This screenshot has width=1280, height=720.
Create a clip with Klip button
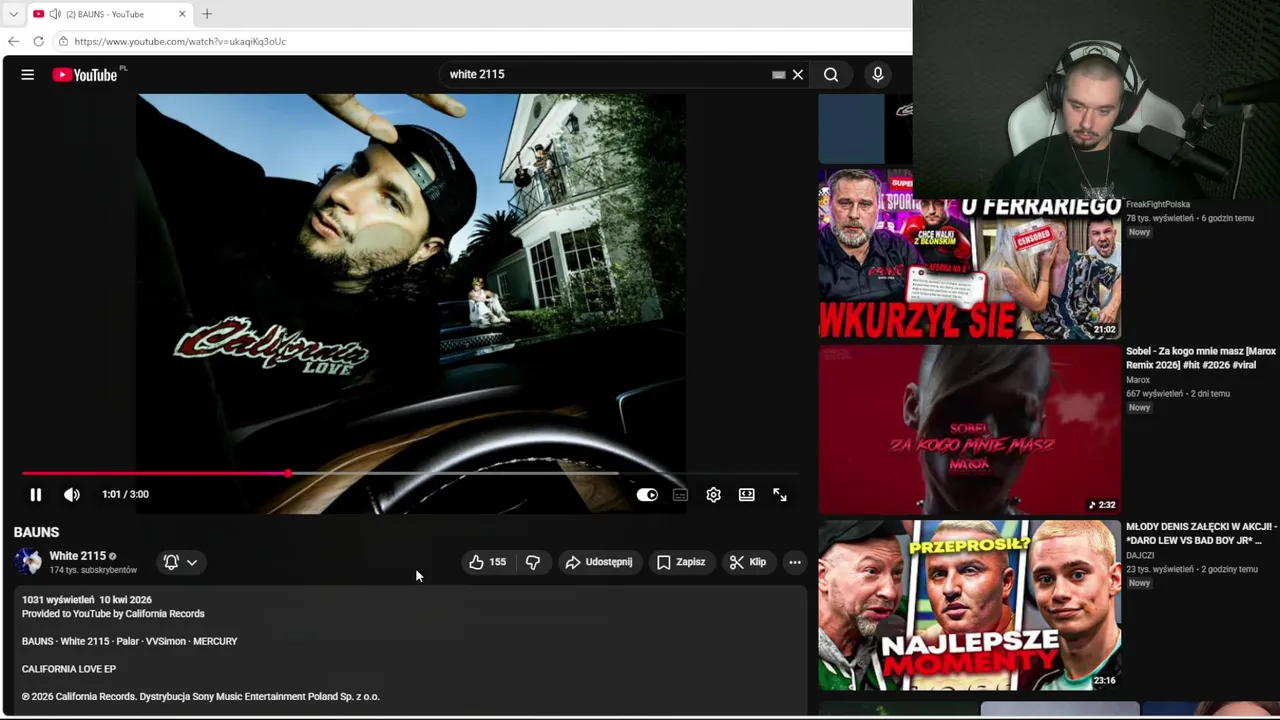[x=747, y=562]
